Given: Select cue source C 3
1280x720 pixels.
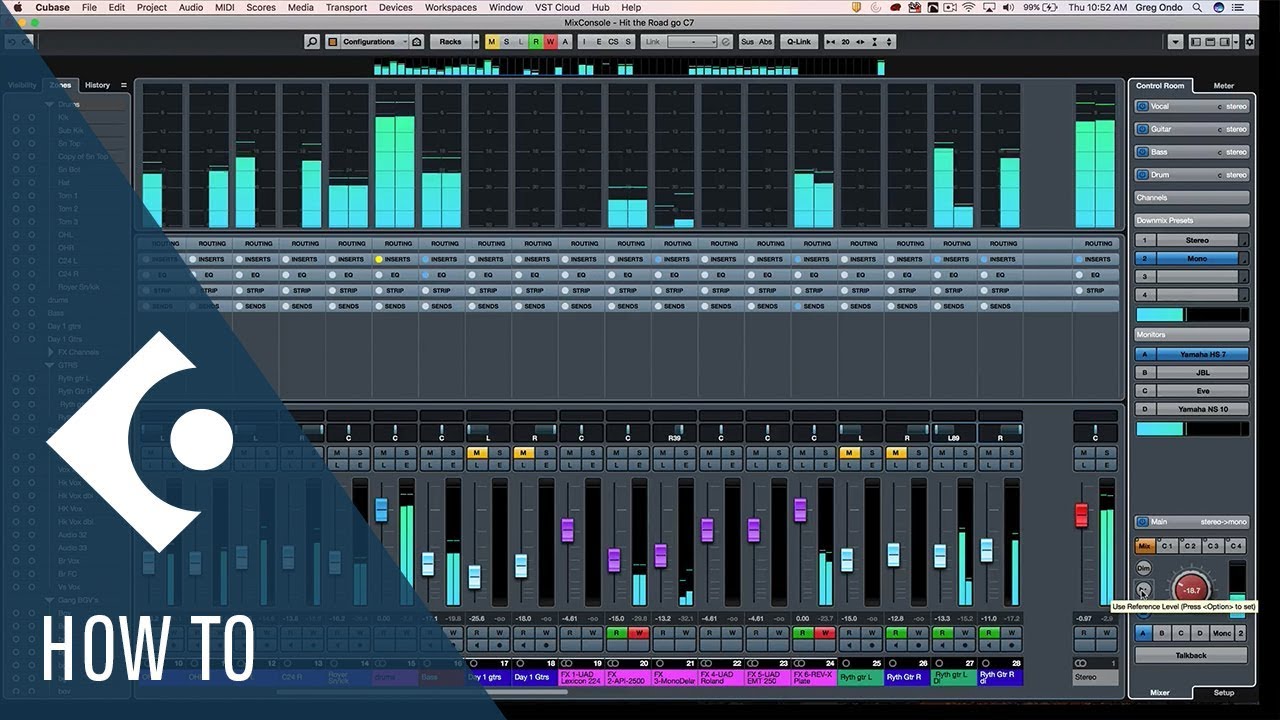Looking at the screenshot, I should pos(1212,546).
